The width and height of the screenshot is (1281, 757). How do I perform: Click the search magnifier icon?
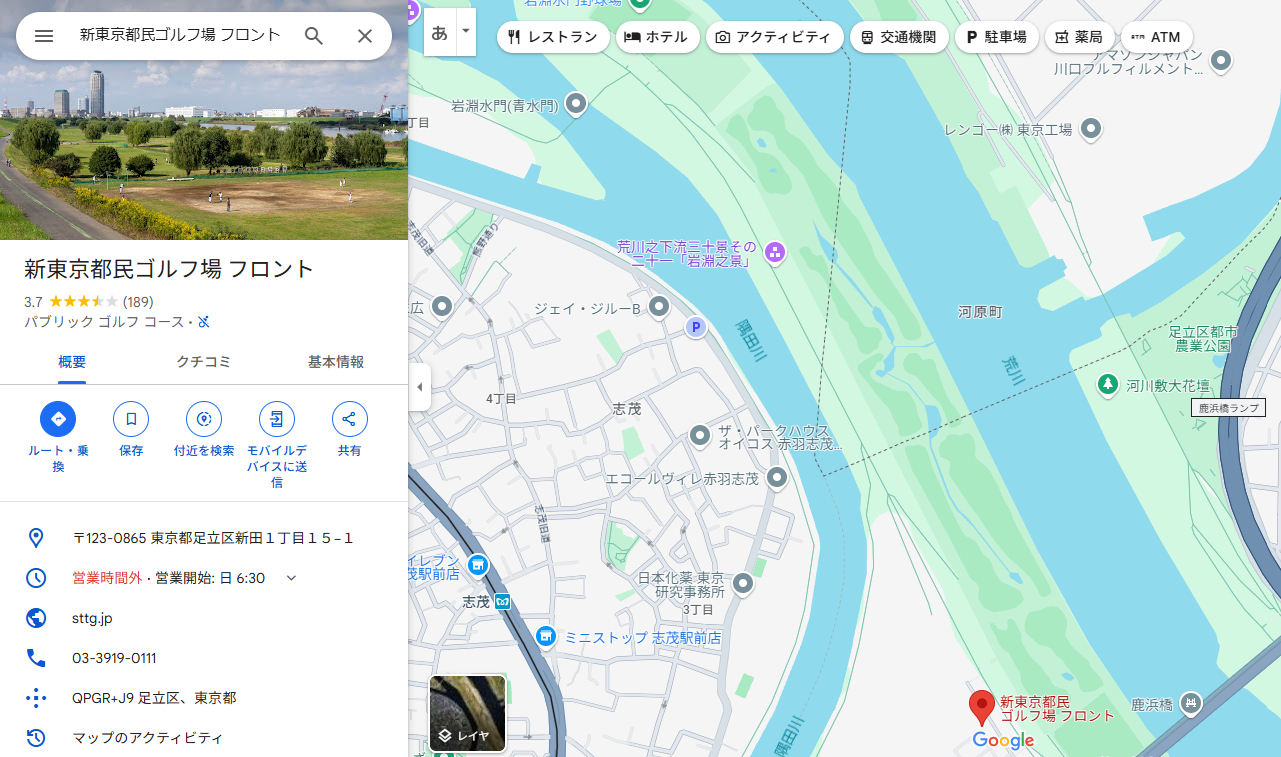(314, 35)
